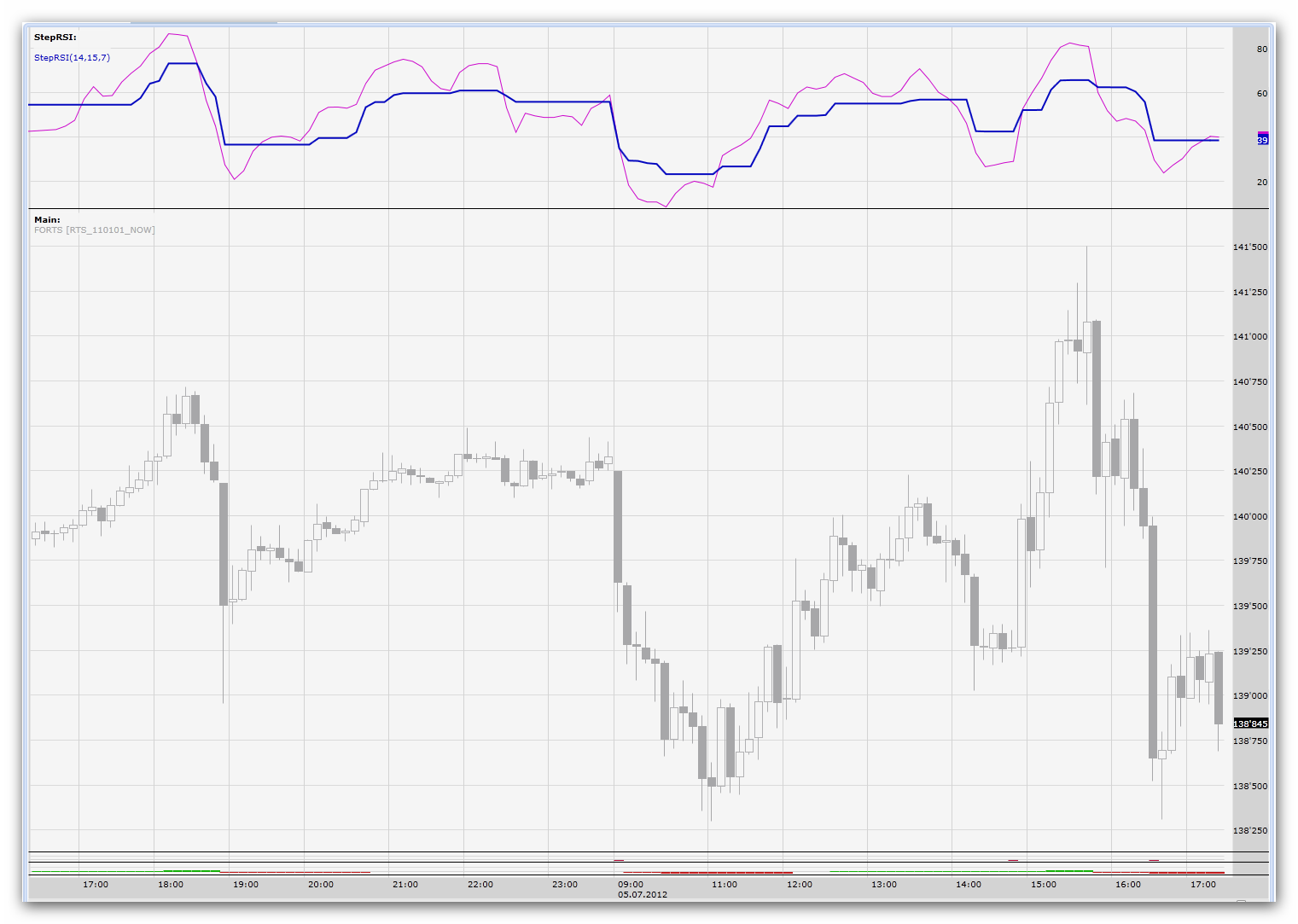Select the 15:00 time axis label
Viewport: 1298px width, 924px height.
[x=1044, y=885]
